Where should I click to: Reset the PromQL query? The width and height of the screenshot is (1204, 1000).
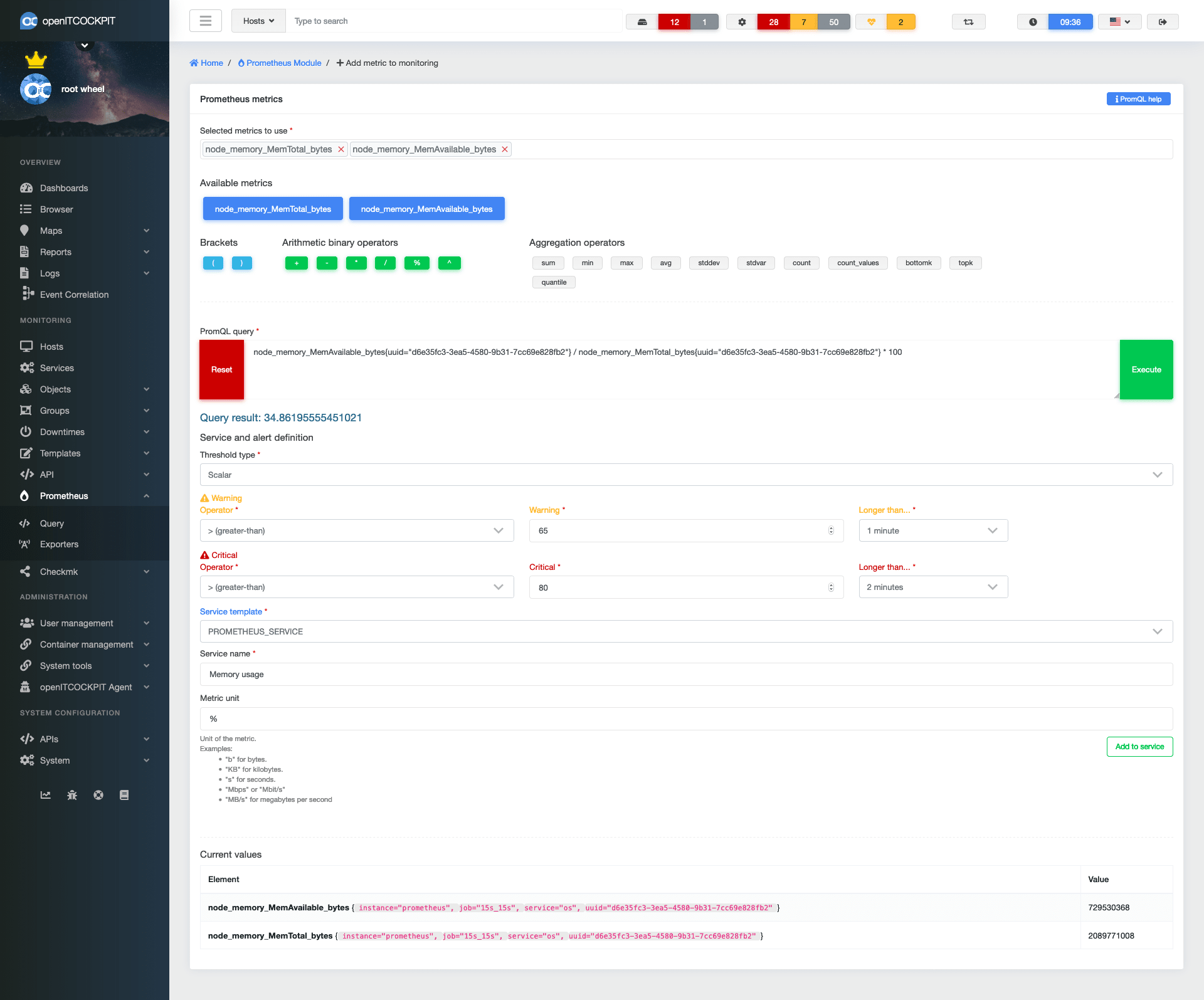click(221, 370)
